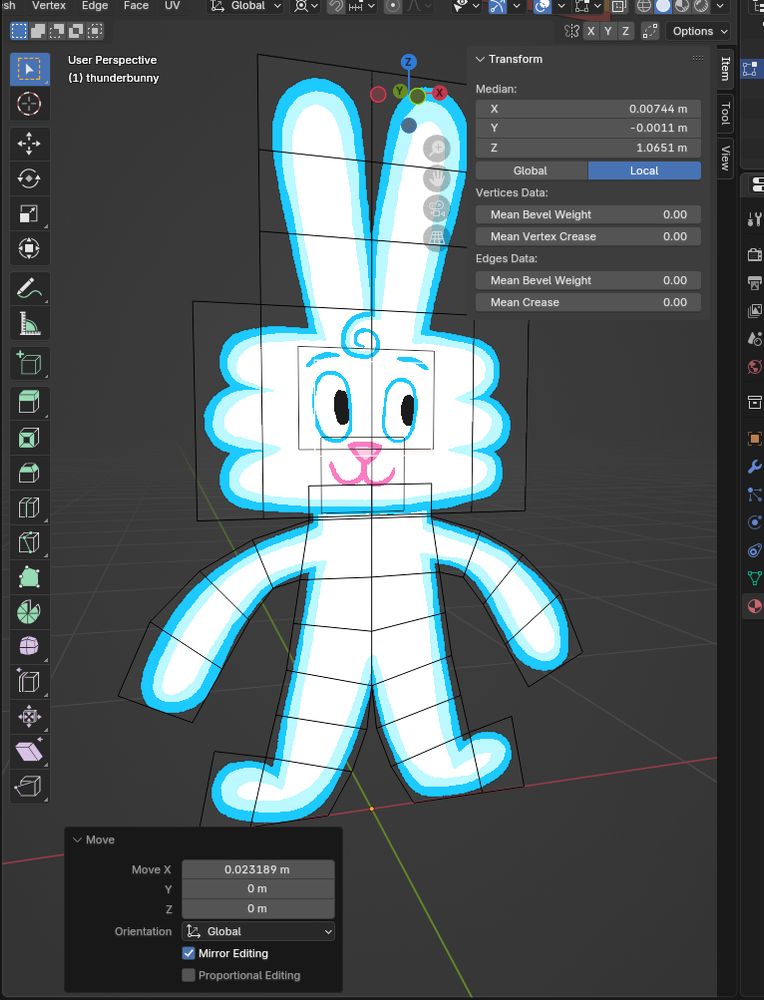This screenshot has height=1000, width=764.
Task: Toggle Auto Merge vertices icon
Action: point(650,31)
